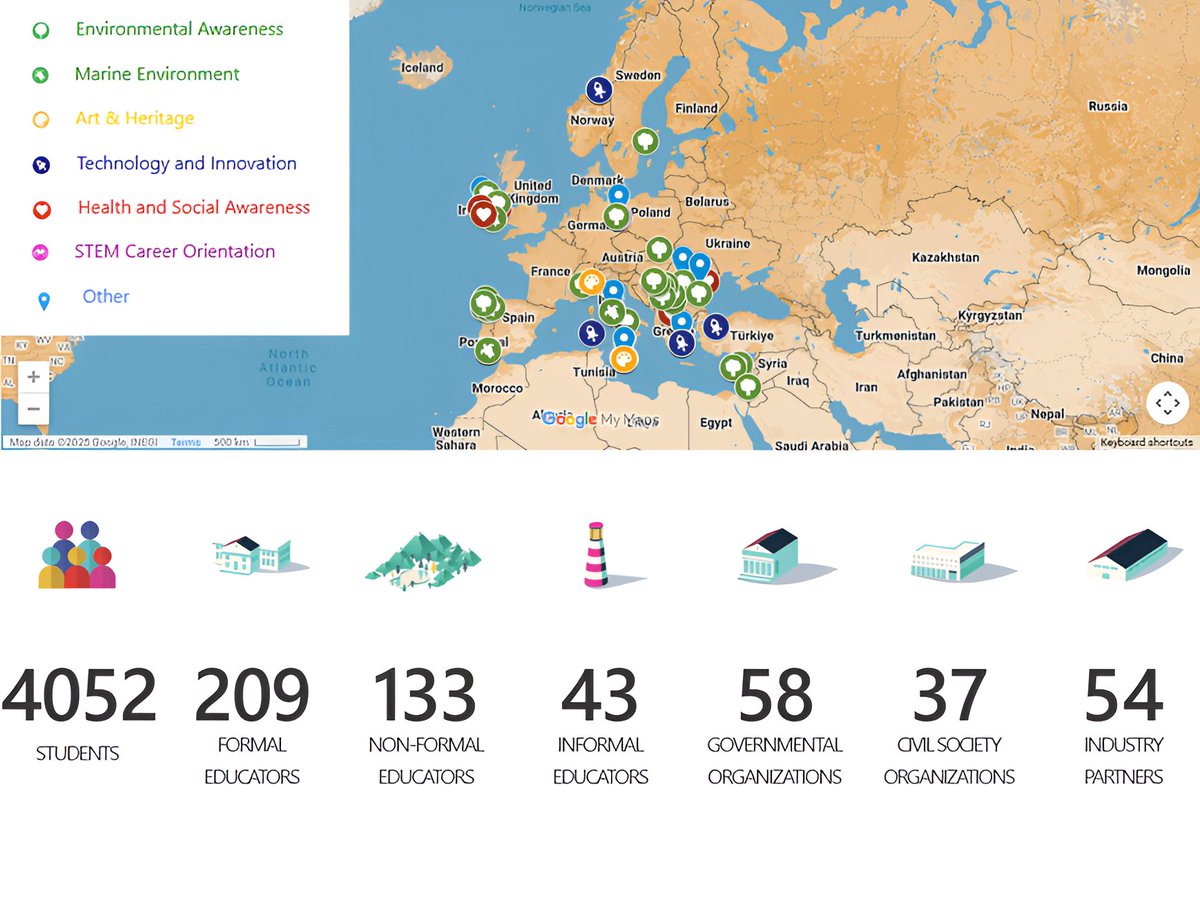
Task: Click the Technology and Innovation legend icon
Action: click(x=41, y=165)
